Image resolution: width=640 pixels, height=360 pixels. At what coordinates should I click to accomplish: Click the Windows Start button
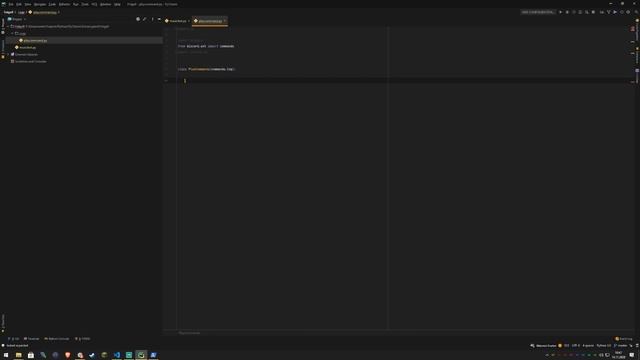tap(6, 355)
